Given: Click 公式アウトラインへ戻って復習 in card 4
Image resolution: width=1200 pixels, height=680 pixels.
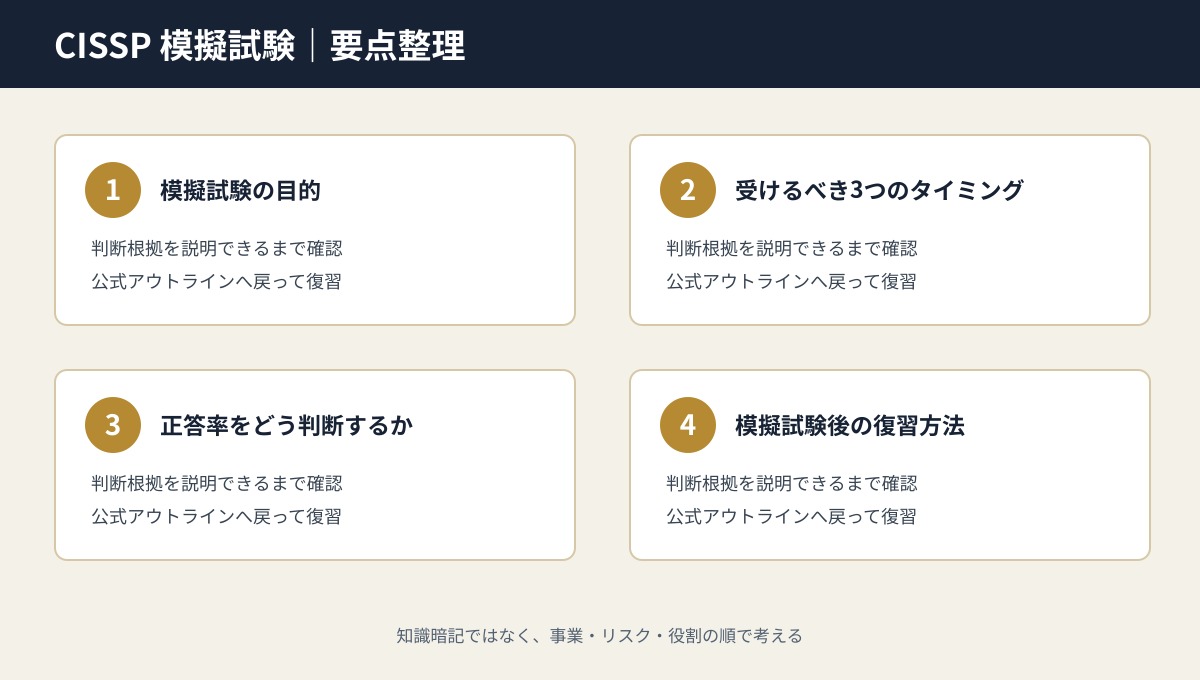Looking at the screenshot, I should pyautogui.click(x=792, y=516).
